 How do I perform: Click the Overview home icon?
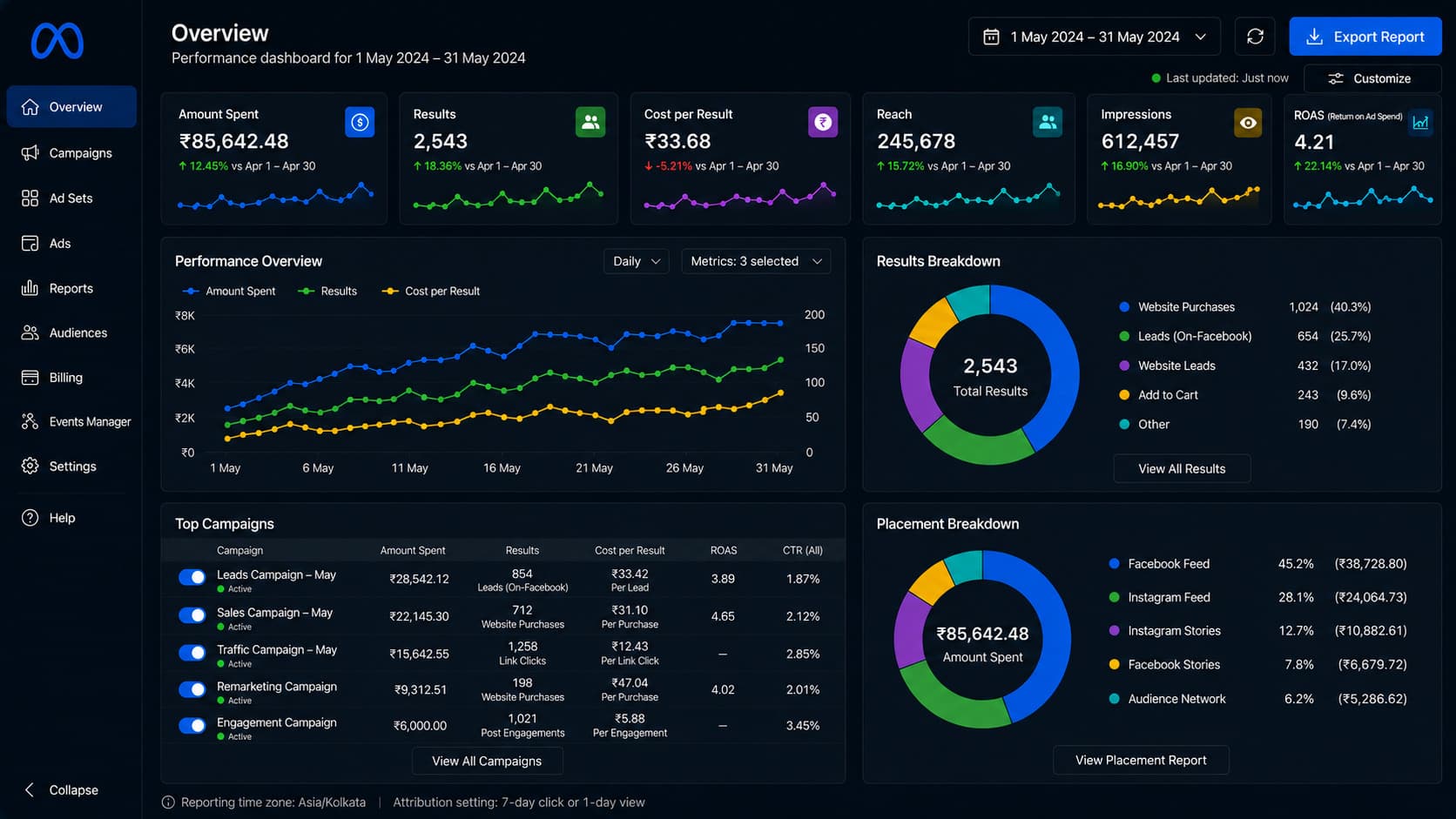30,107
